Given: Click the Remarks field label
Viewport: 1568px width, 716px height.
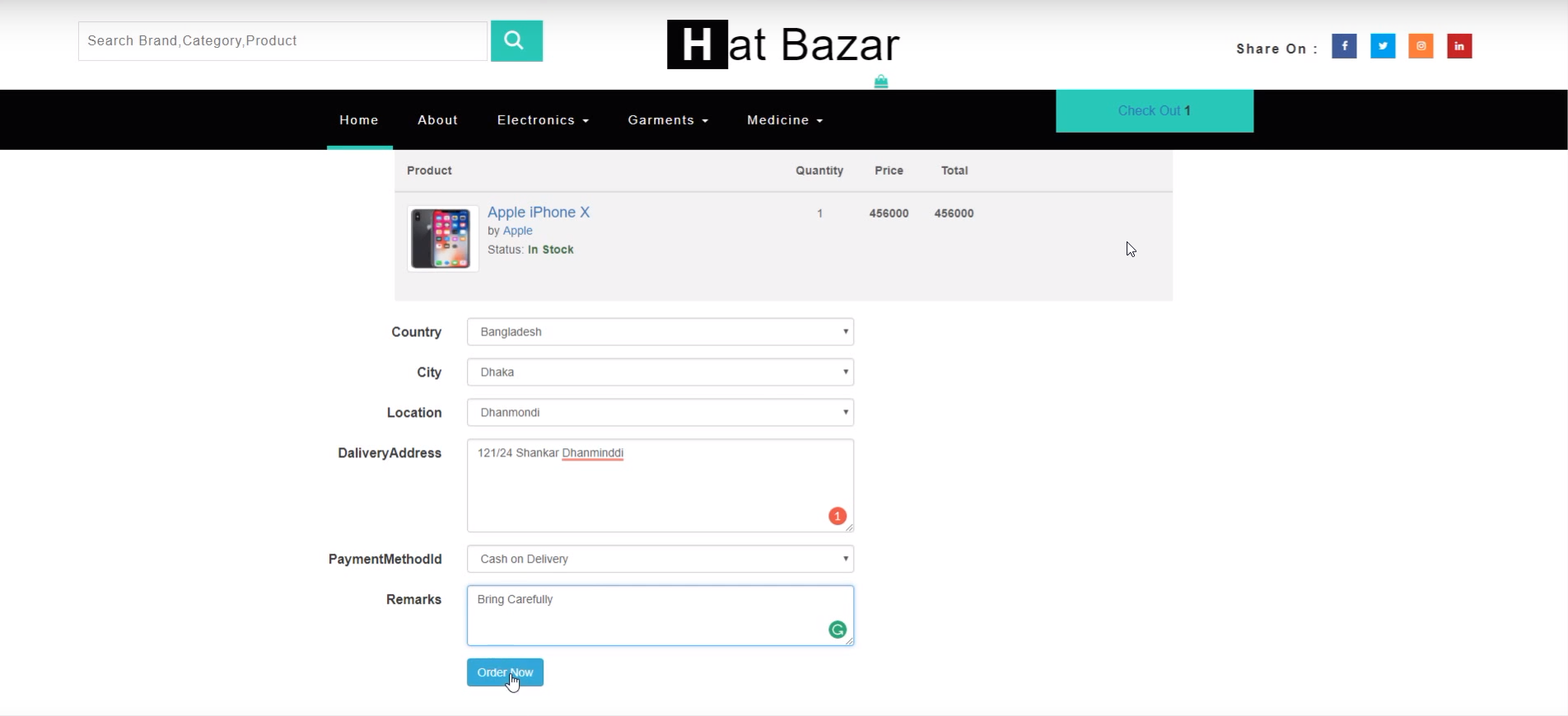Looking at the screenshot, I should (413, 600).
